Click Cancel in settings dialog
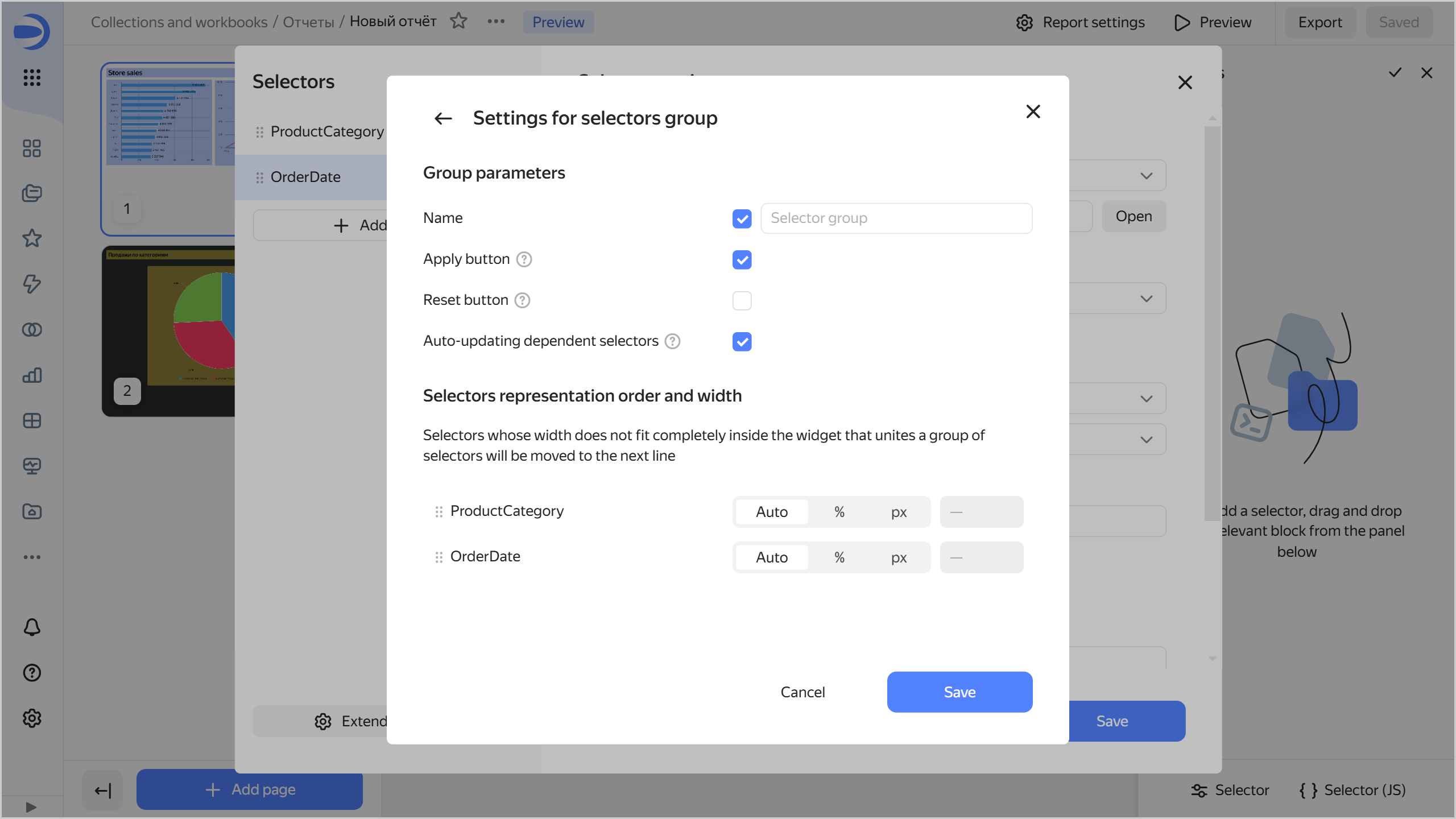This screenshot has height=819, width=1456. tap(803, 692)
